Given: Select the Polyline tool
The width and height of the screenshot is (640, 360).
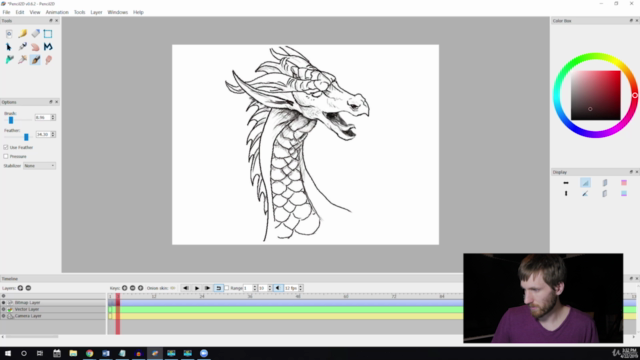Looking at the screenshot, I should pos(48,47).
